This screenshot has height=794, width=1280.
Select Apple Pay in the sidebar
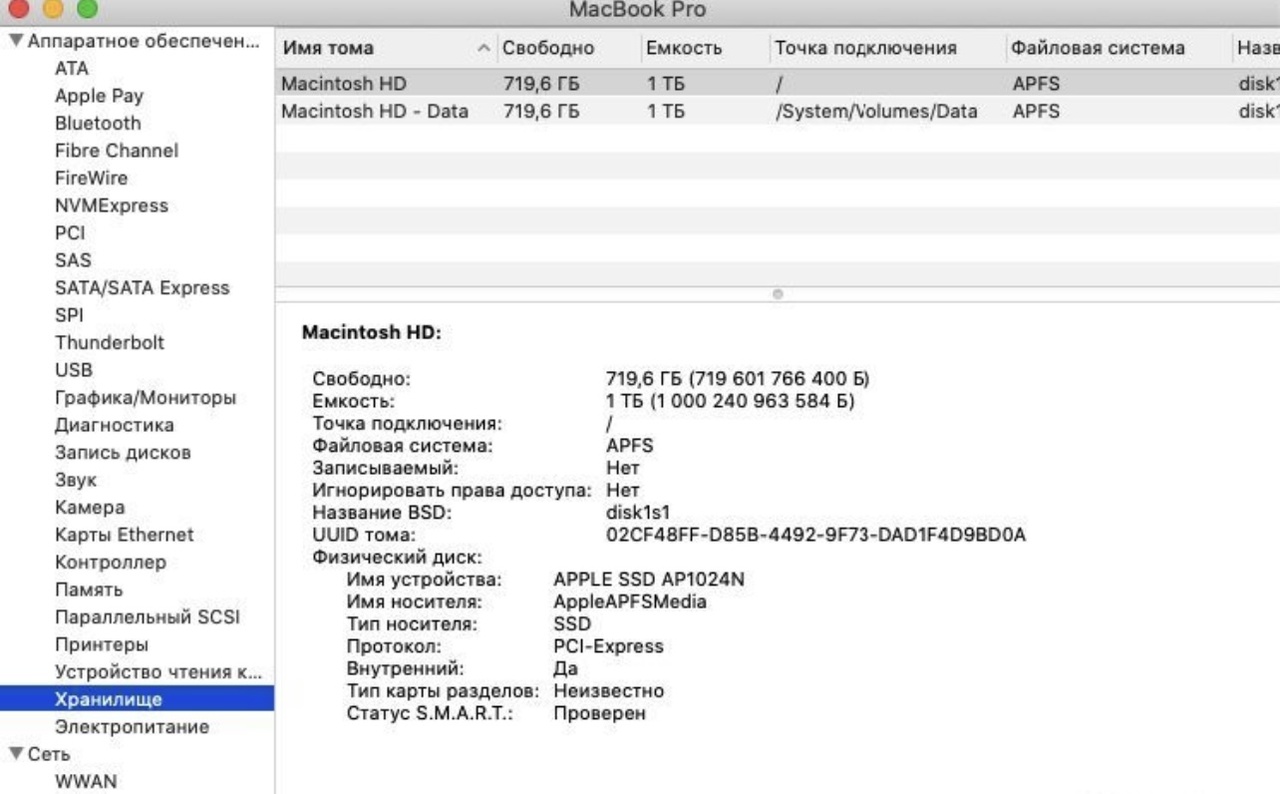(x=99, y=96)
